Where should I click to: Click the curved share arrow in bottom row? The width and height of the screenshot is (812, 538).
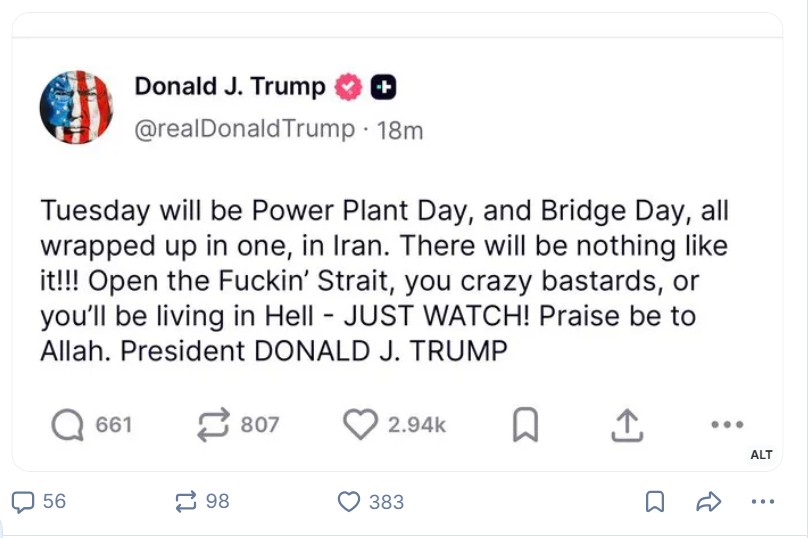(709, 502)
